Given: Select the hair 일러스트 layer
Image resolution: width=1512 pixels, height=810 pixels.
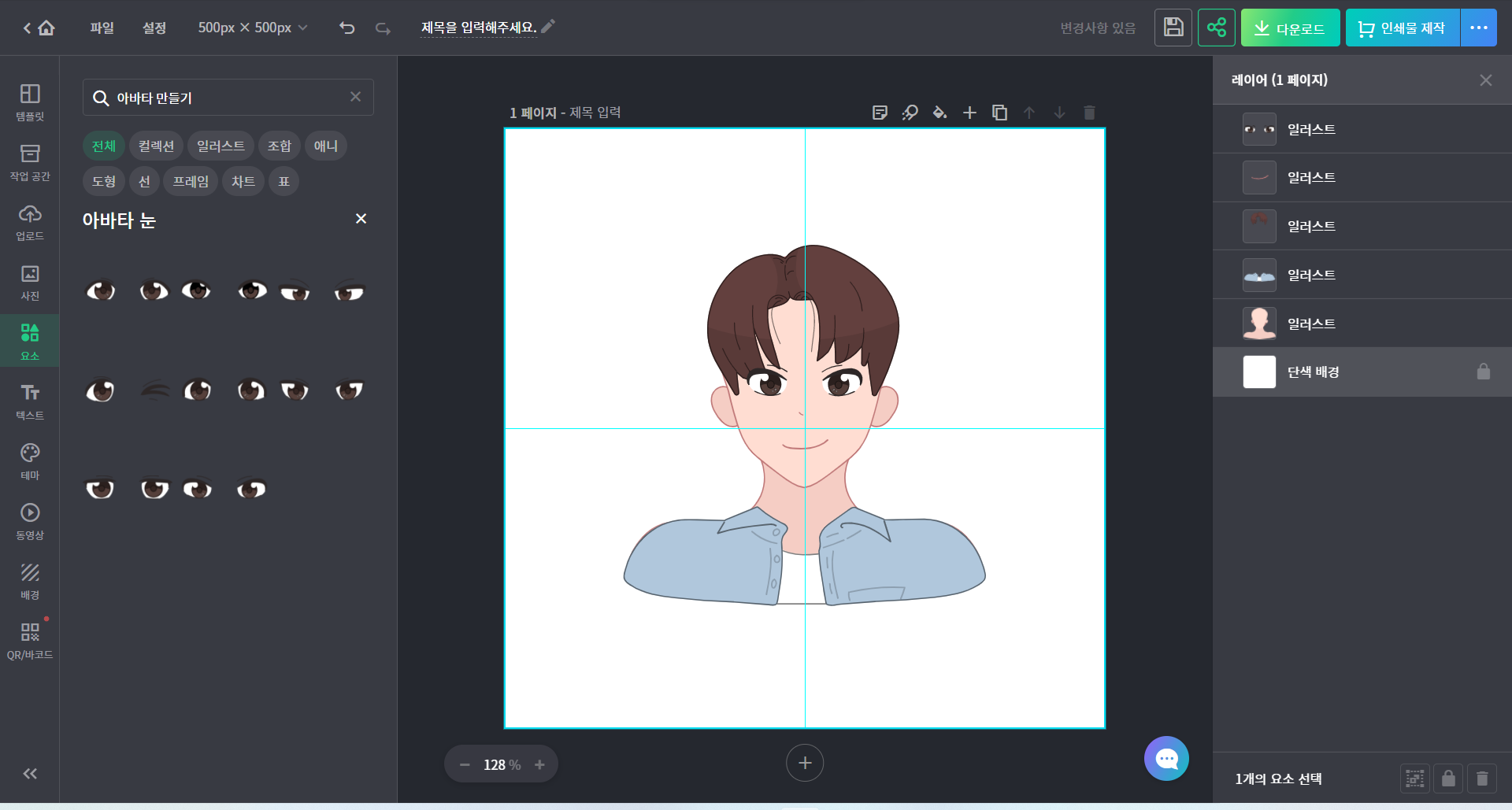Looking at the screenshot, I should click(x=1362, y=227).
